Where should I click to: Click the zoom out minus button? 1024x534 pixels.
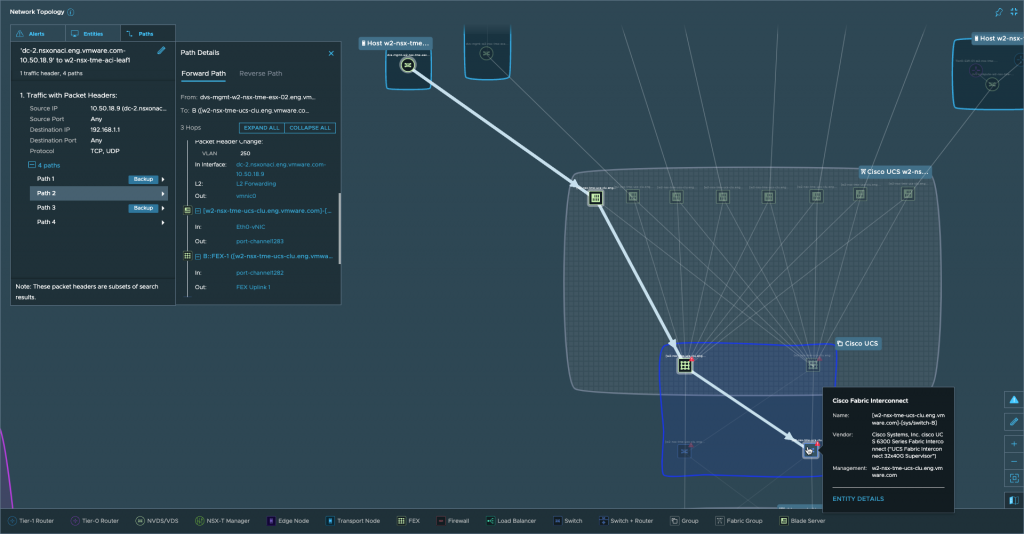(1013, 461)
